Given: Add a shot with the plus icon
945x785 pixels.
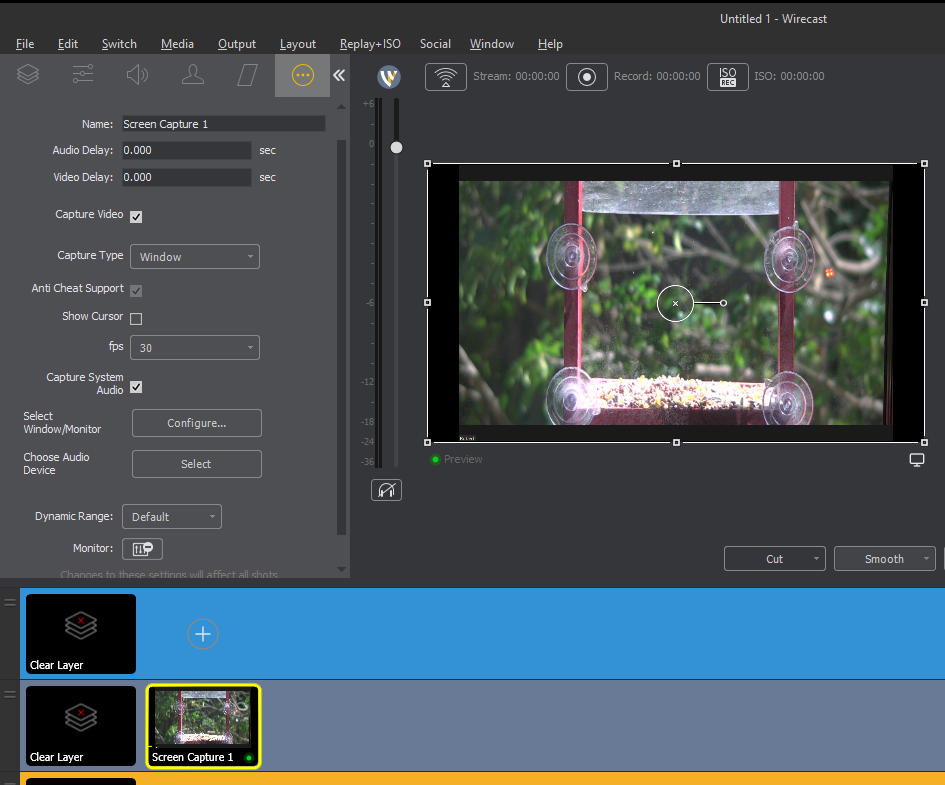Looking at the screenshot, I should 202,634.
